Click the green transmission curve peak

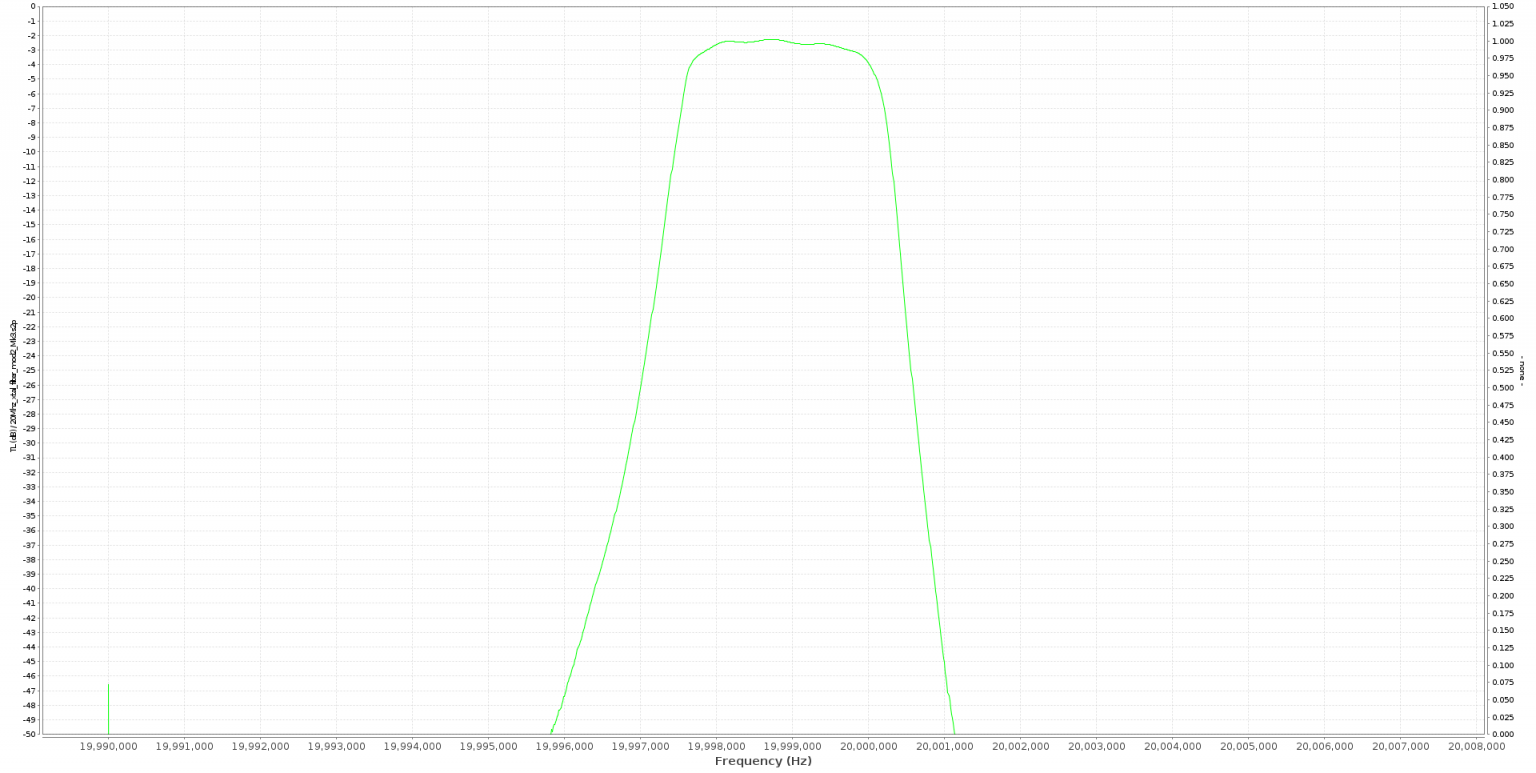click(x=770, y=40)
